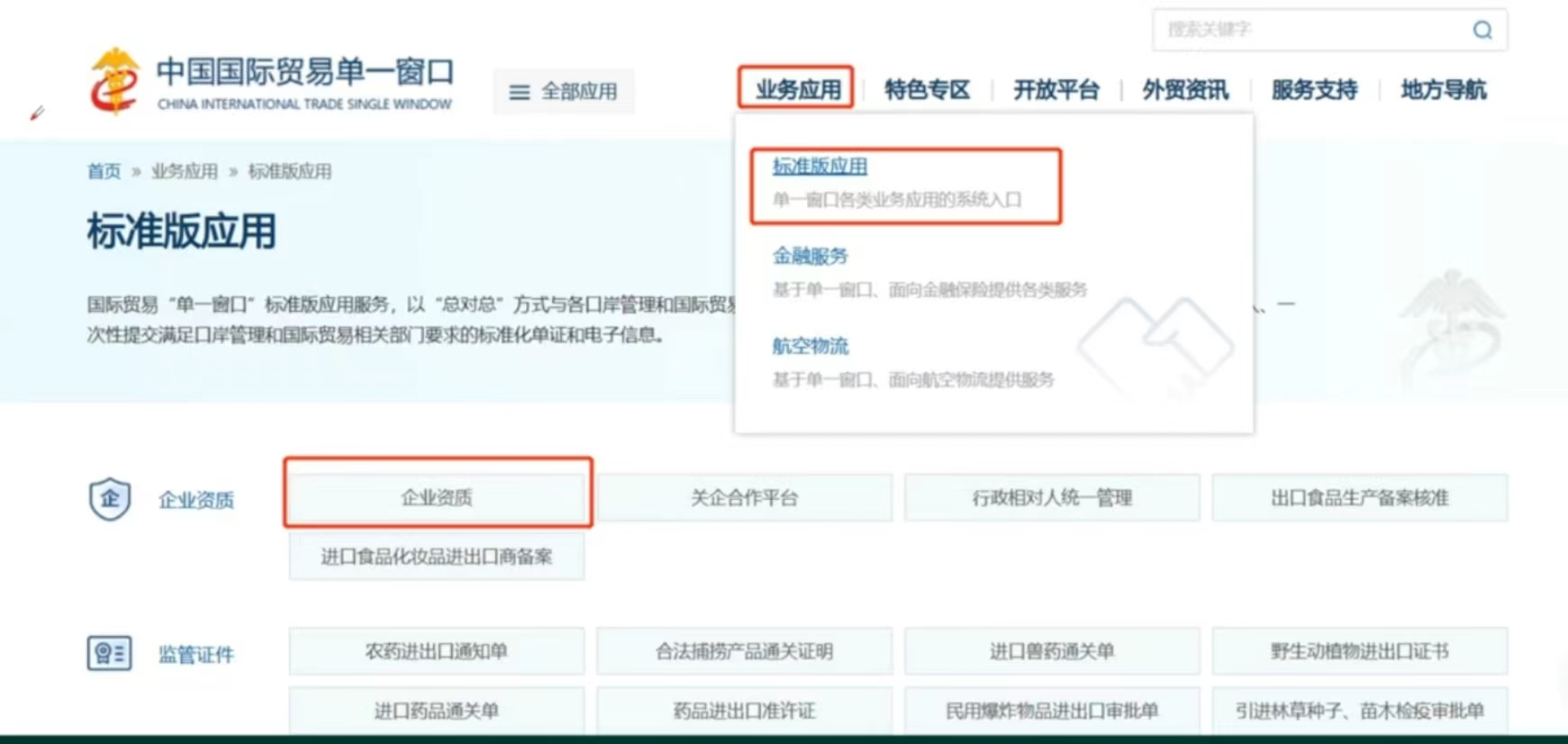
Task: Open 进口药品通关单 application
Action: coord(437,711)
